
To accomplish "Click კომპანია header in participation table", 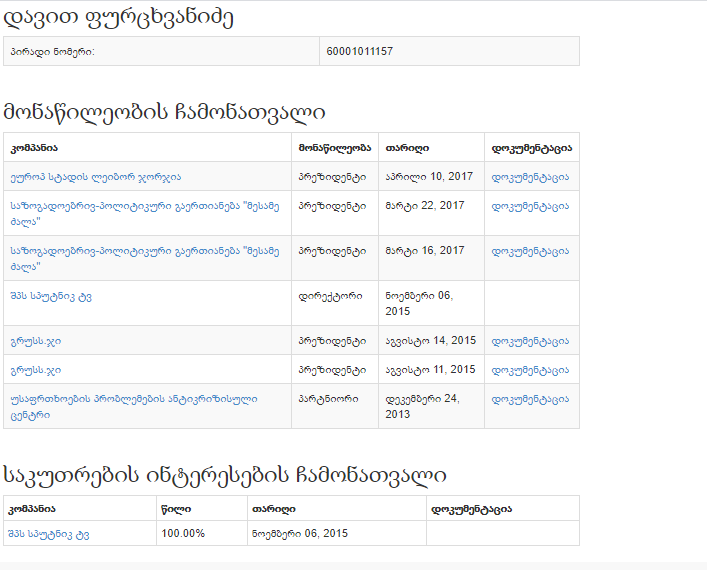I will 34,148.
